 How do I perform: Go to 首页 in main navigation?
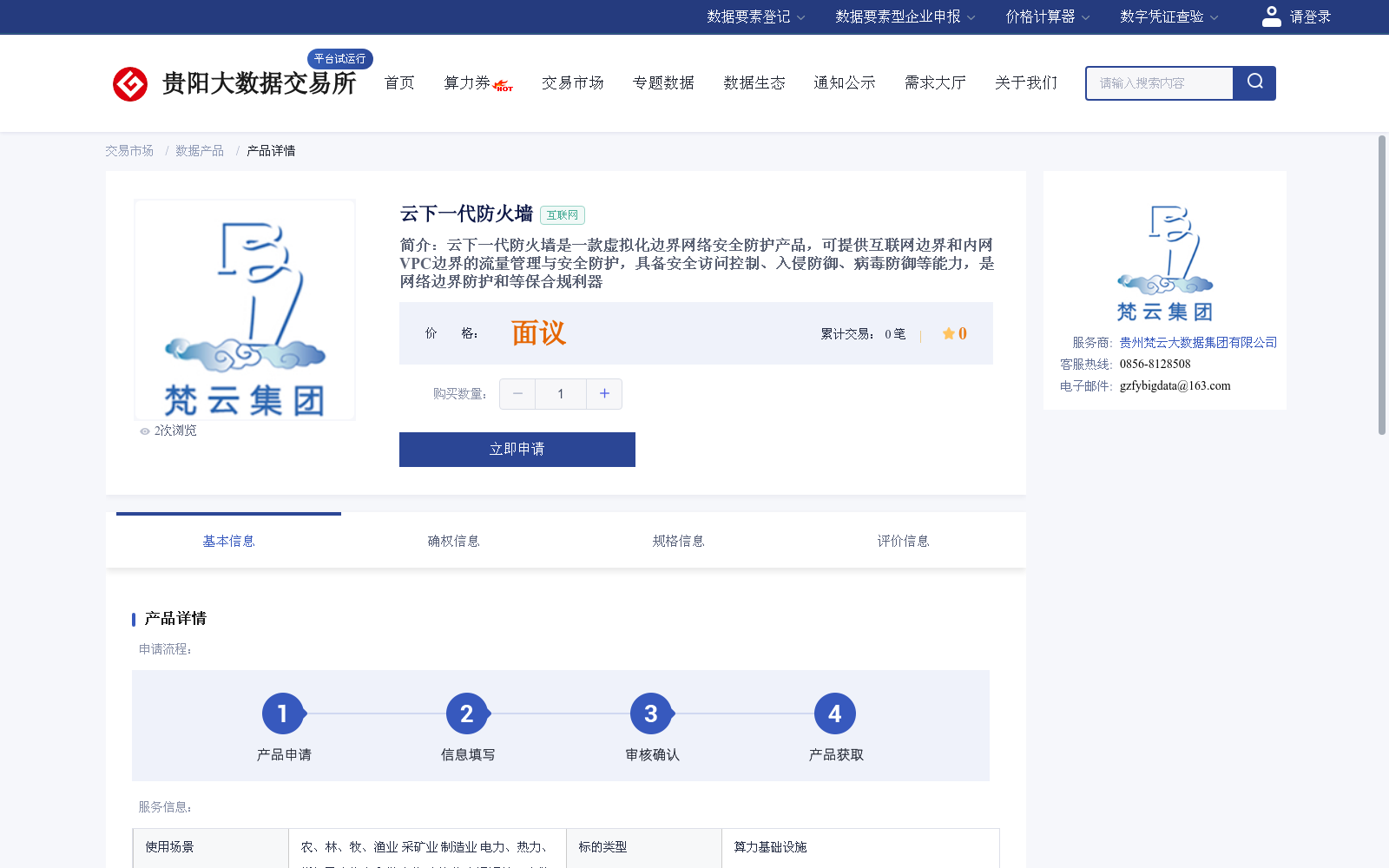point(399,82)
